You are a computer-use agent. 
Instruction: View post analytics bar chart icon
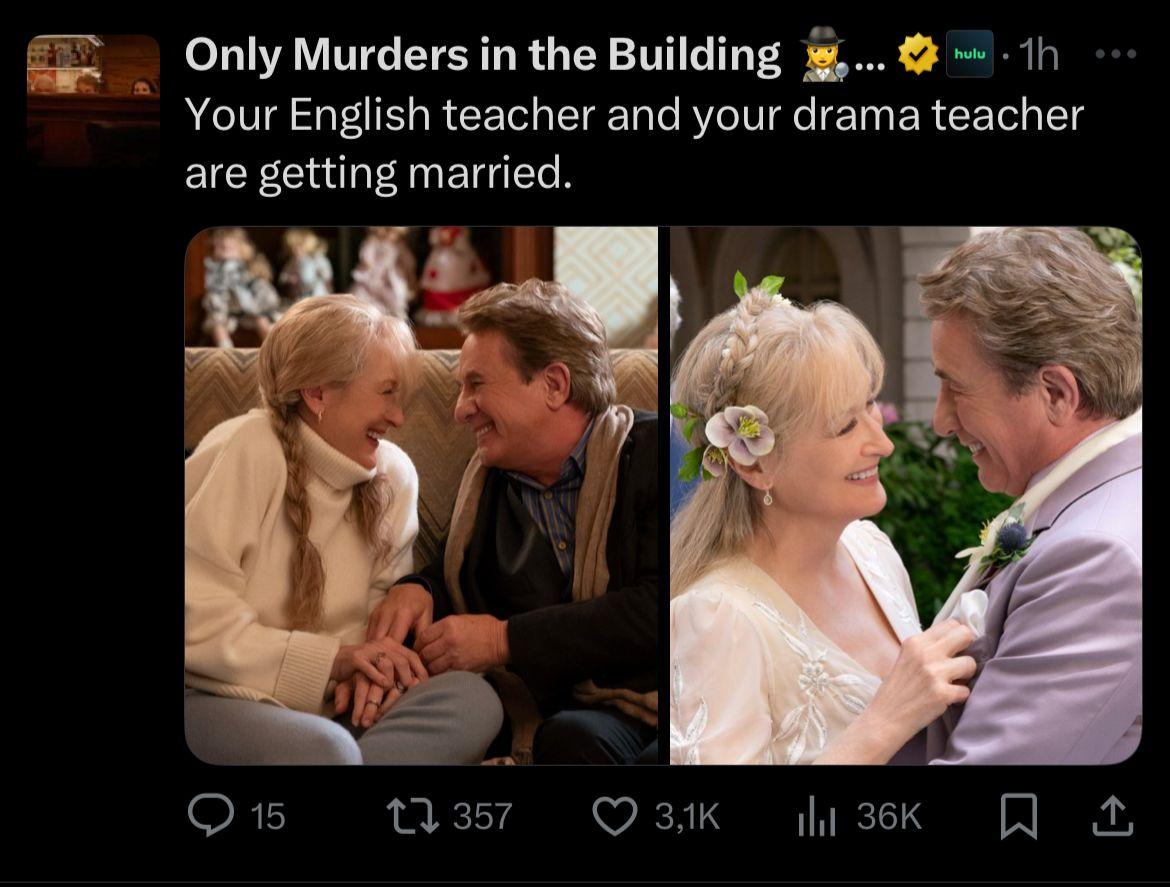[816, 815]
